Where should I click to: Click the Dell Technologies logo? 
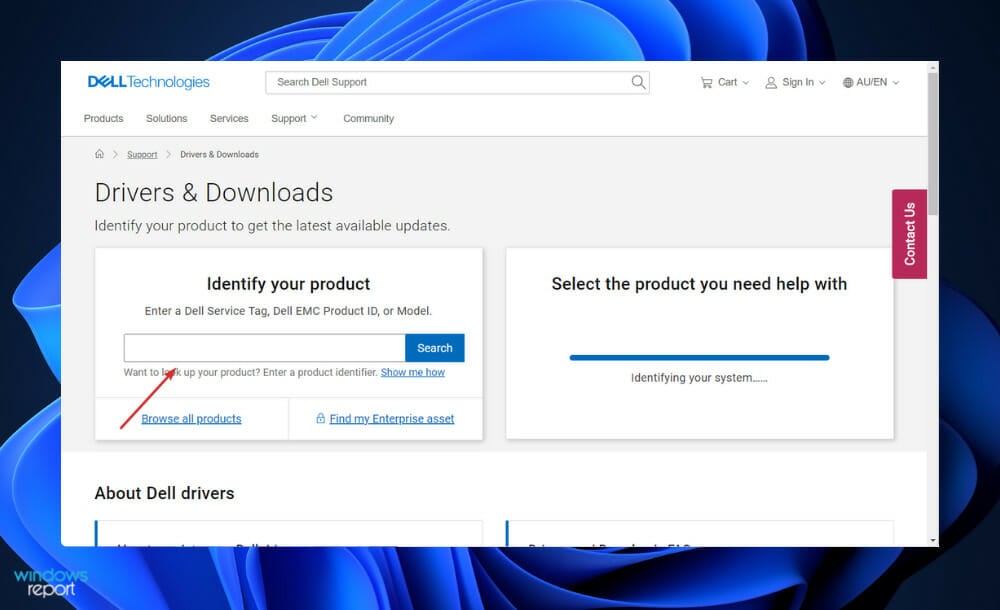pyautogui.click(x=149, y=82)
